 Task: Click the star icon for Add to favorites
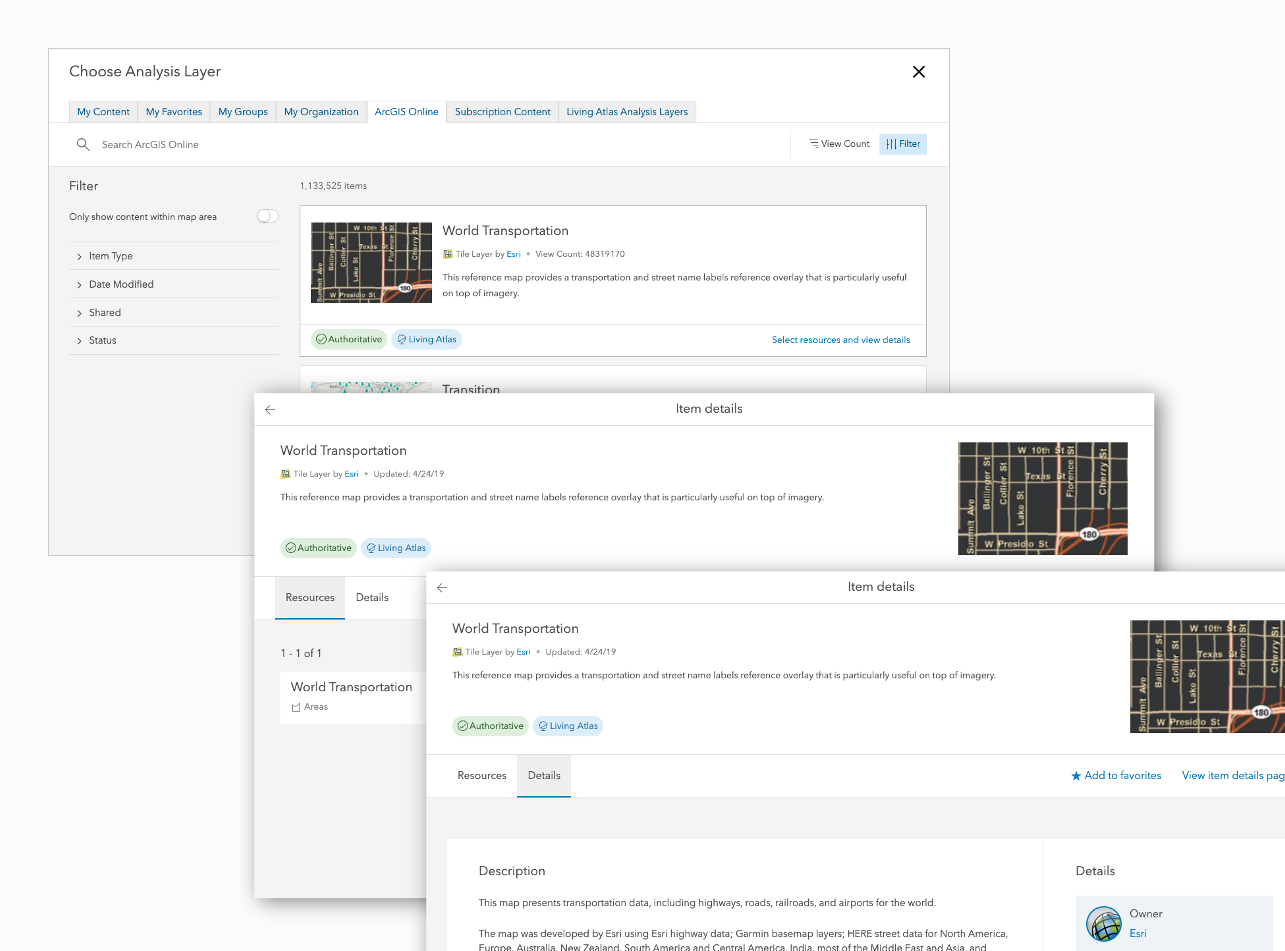point(1076,776)
